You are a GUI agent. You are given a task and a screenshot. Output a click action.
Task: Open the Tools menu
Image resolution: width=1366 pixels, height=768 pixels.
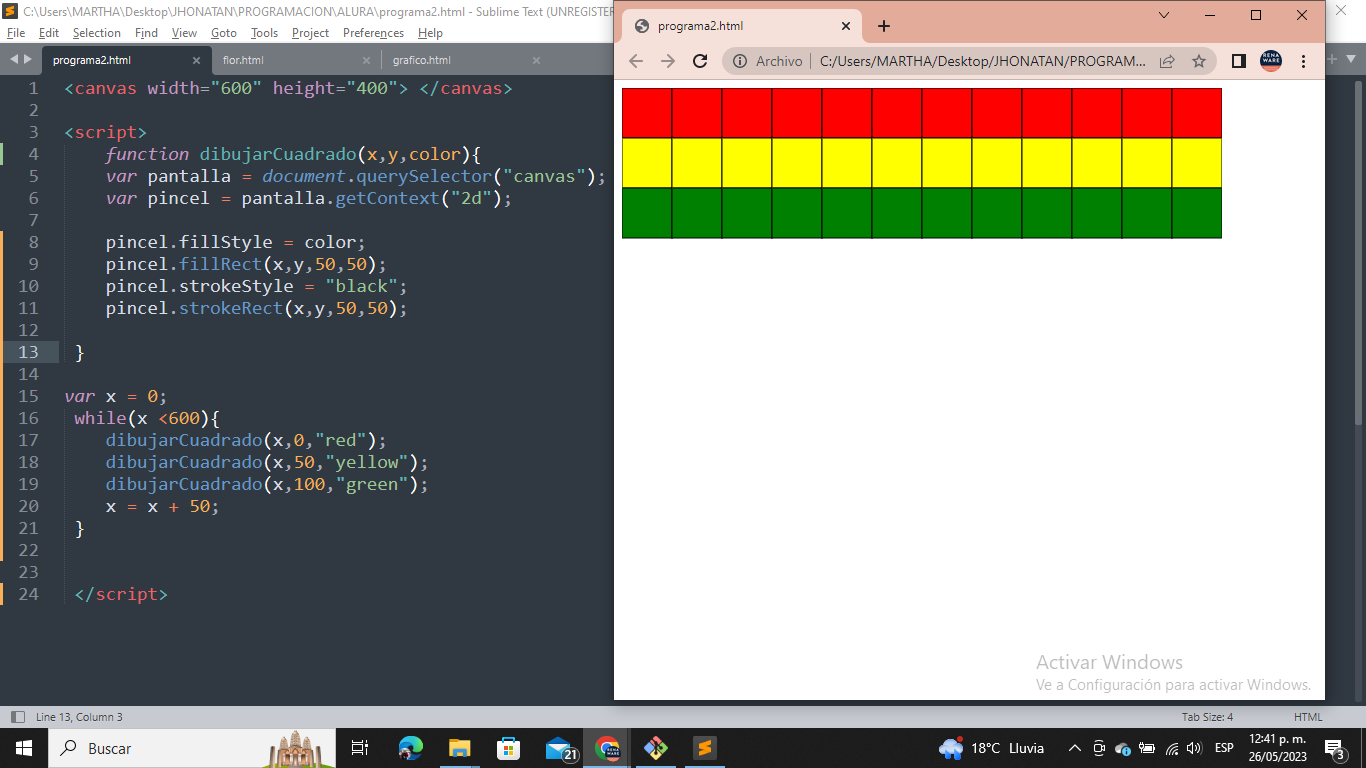coord(264,33)
